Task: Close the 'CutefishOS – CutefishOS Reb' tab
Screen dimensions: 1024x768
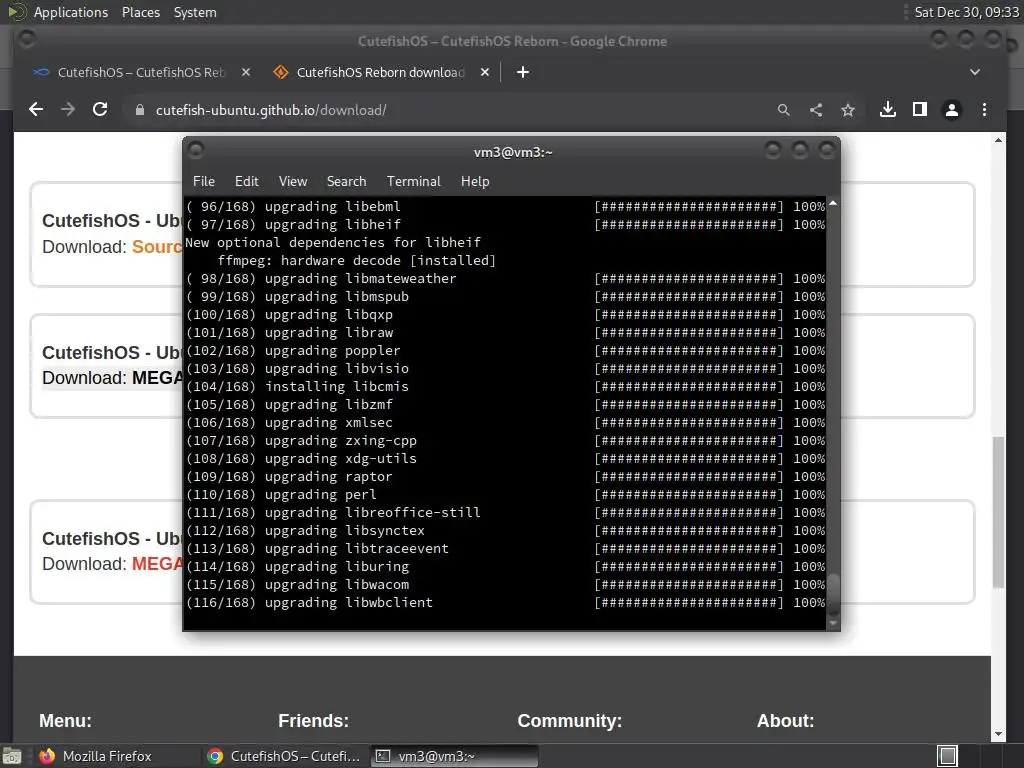Action: tap(246, 72)
